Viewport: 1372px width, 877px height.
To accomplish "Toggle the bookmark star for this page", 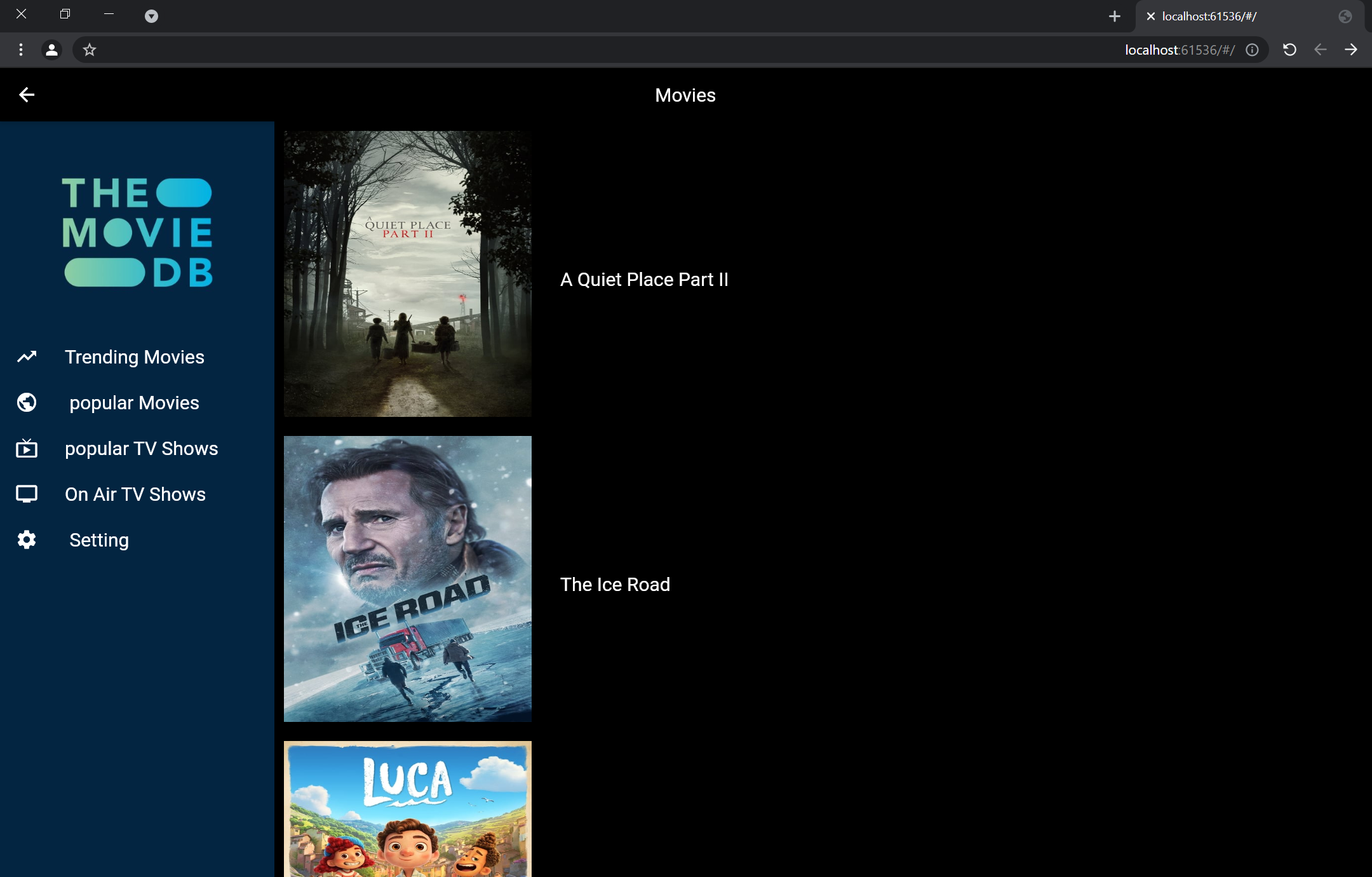I will (88, 50).
